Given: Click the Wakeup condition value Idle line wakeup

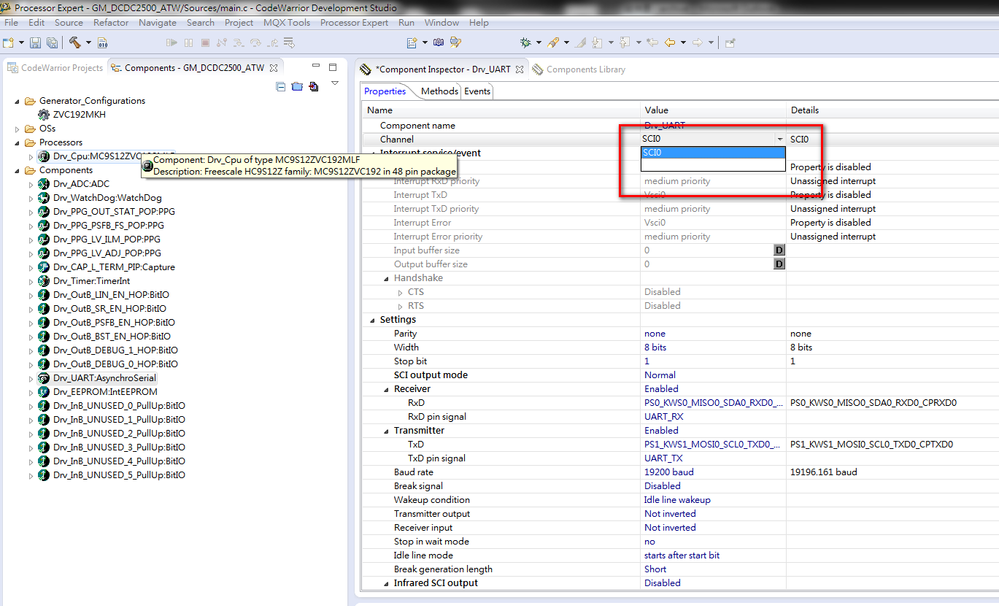Looking at the screenshot, I should pyautogui.click(x=677, y=500).
